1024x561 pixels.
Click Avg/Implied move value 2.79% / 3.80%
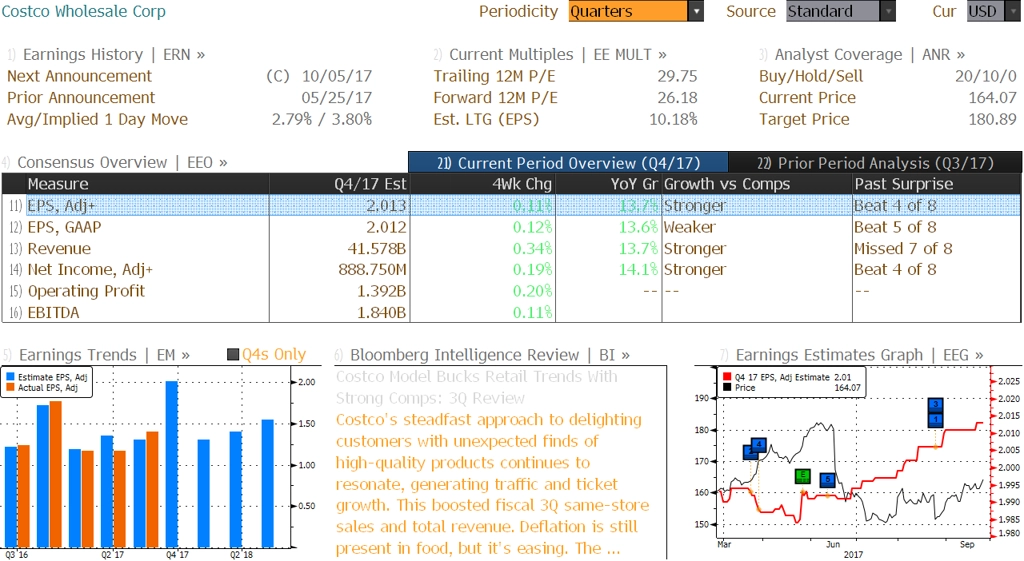322,120
